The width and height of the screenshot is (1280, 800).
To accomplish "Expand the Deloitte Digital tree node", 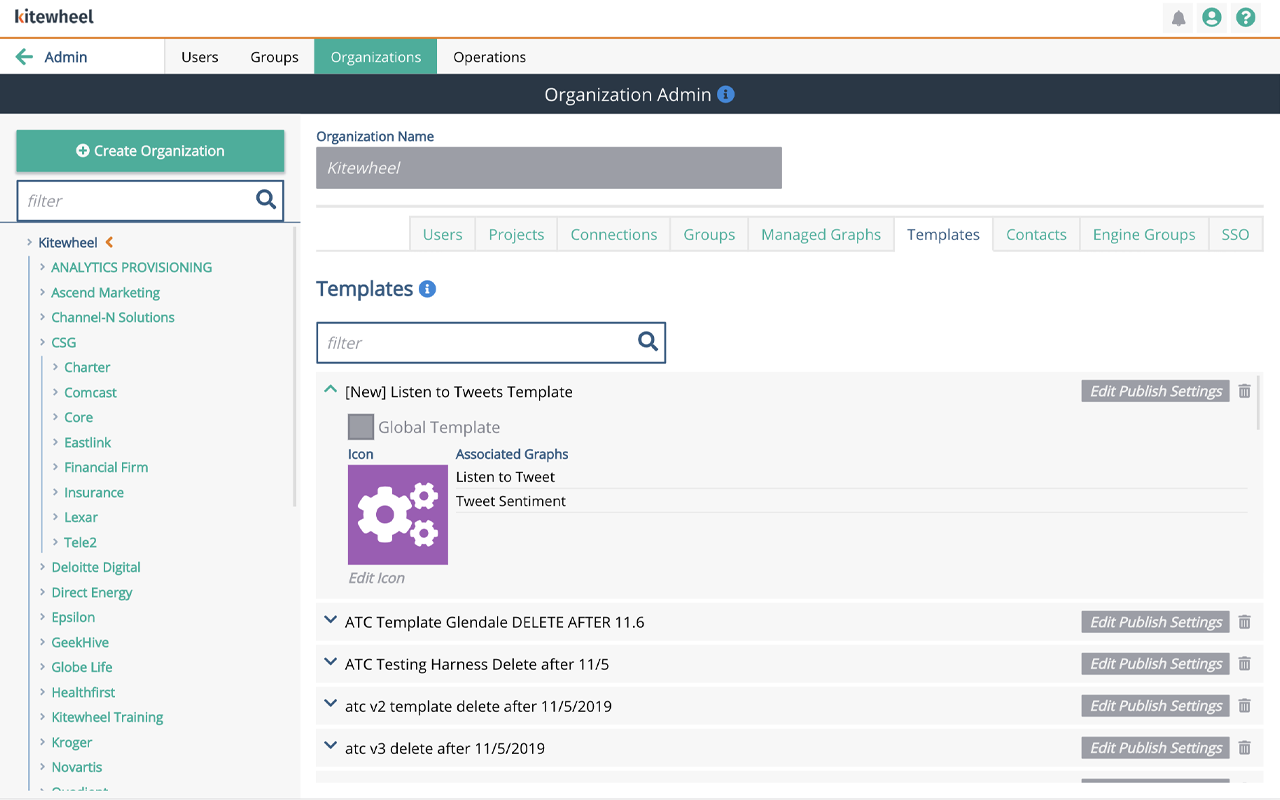I will pyautogui.click(x=42, y=567).
